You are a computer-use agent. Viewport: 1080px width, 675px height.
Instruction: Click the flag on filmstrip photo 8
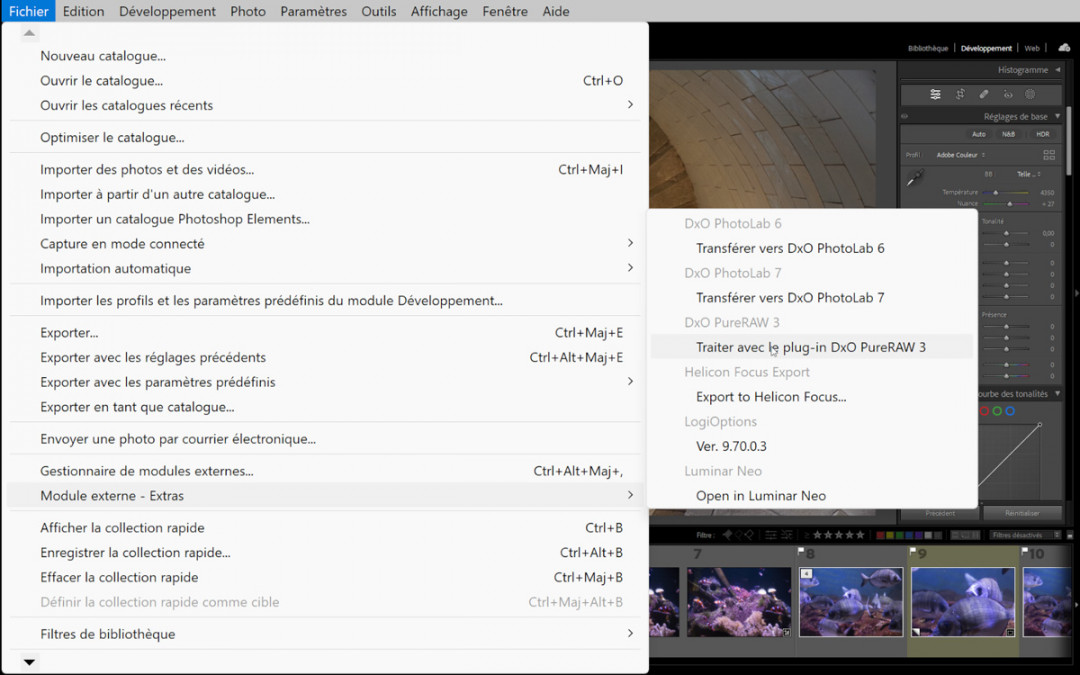click(x=801, y=550)
